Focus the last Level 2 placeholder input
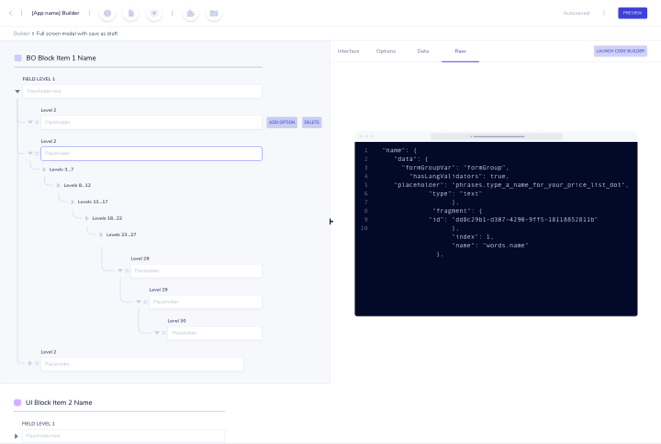This screenshot has width=661, height=444. (x=142, y=364)
